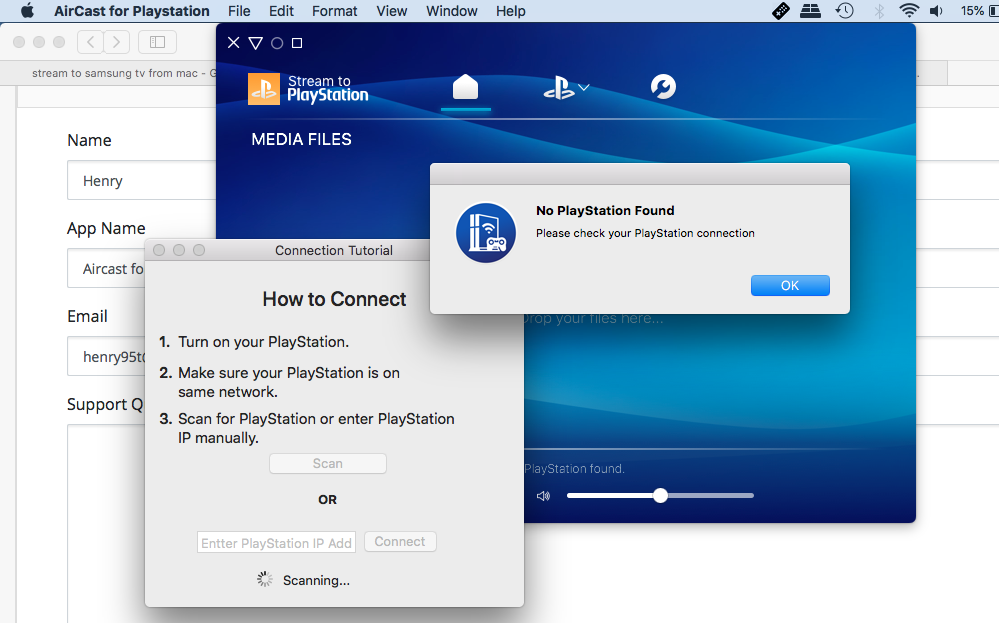Open the settings wrench icon

click(x=663, y=87)
